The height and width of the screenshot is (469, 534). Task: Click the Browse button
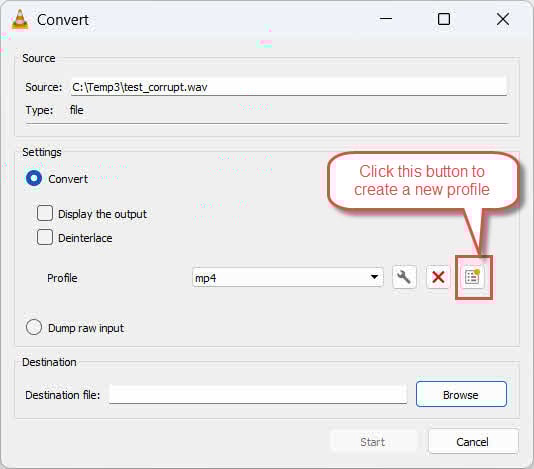tap(461, 394)
